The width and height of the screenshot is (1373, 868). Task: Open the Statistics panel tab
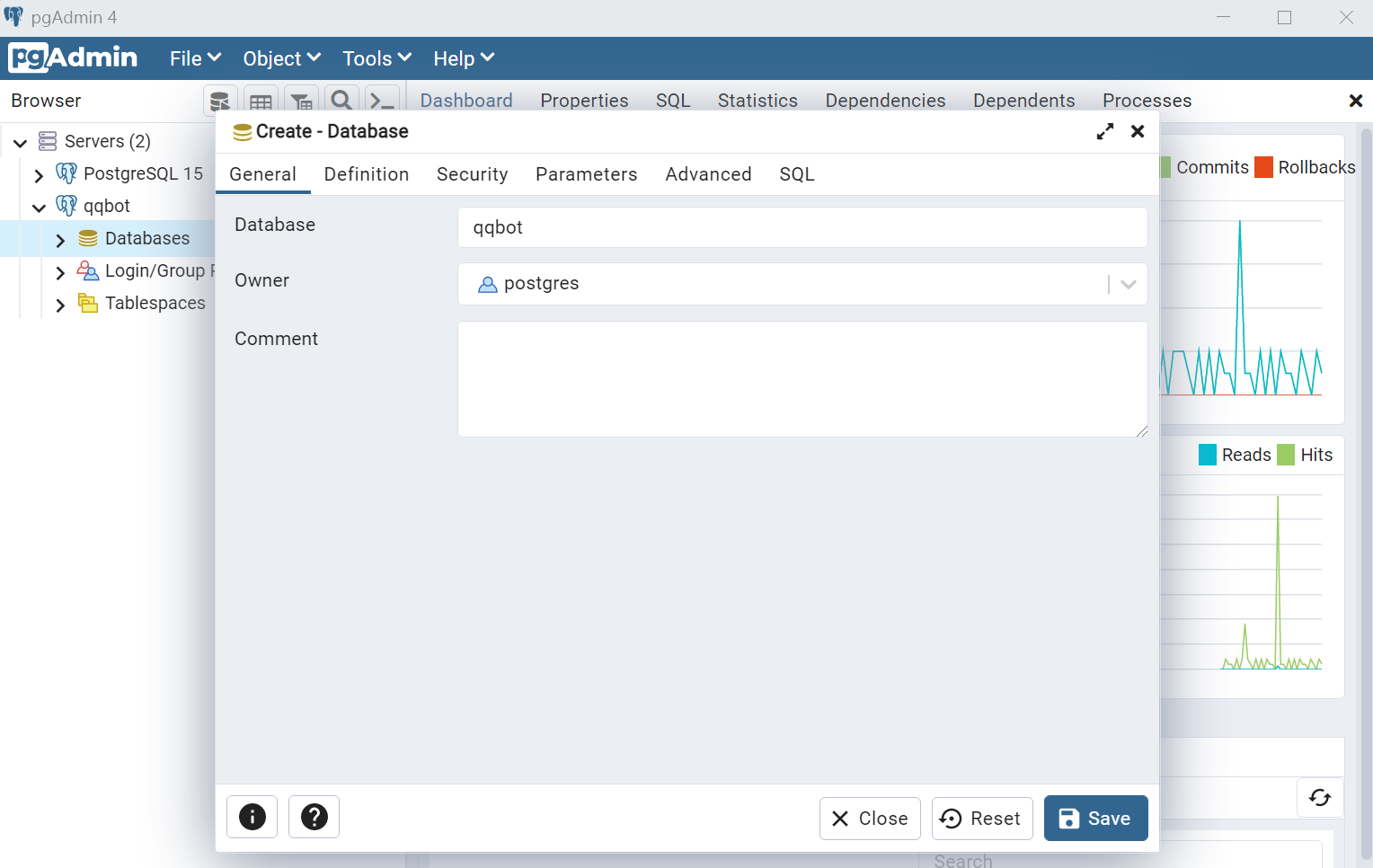click(x=757, y=101)
